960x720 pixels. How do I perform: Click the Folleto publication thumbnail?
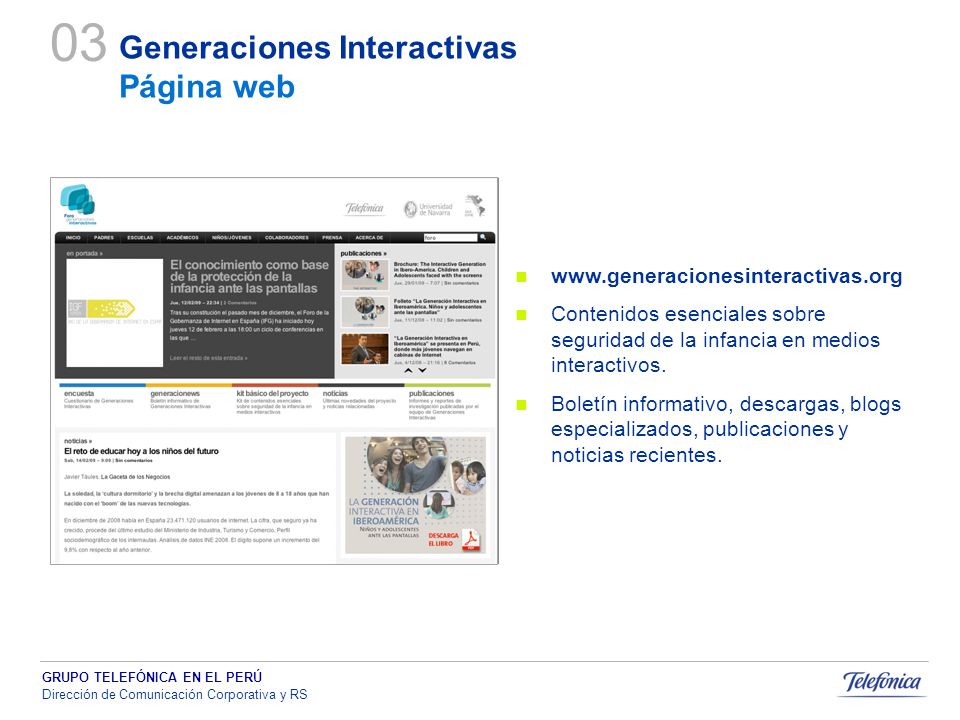365,312
